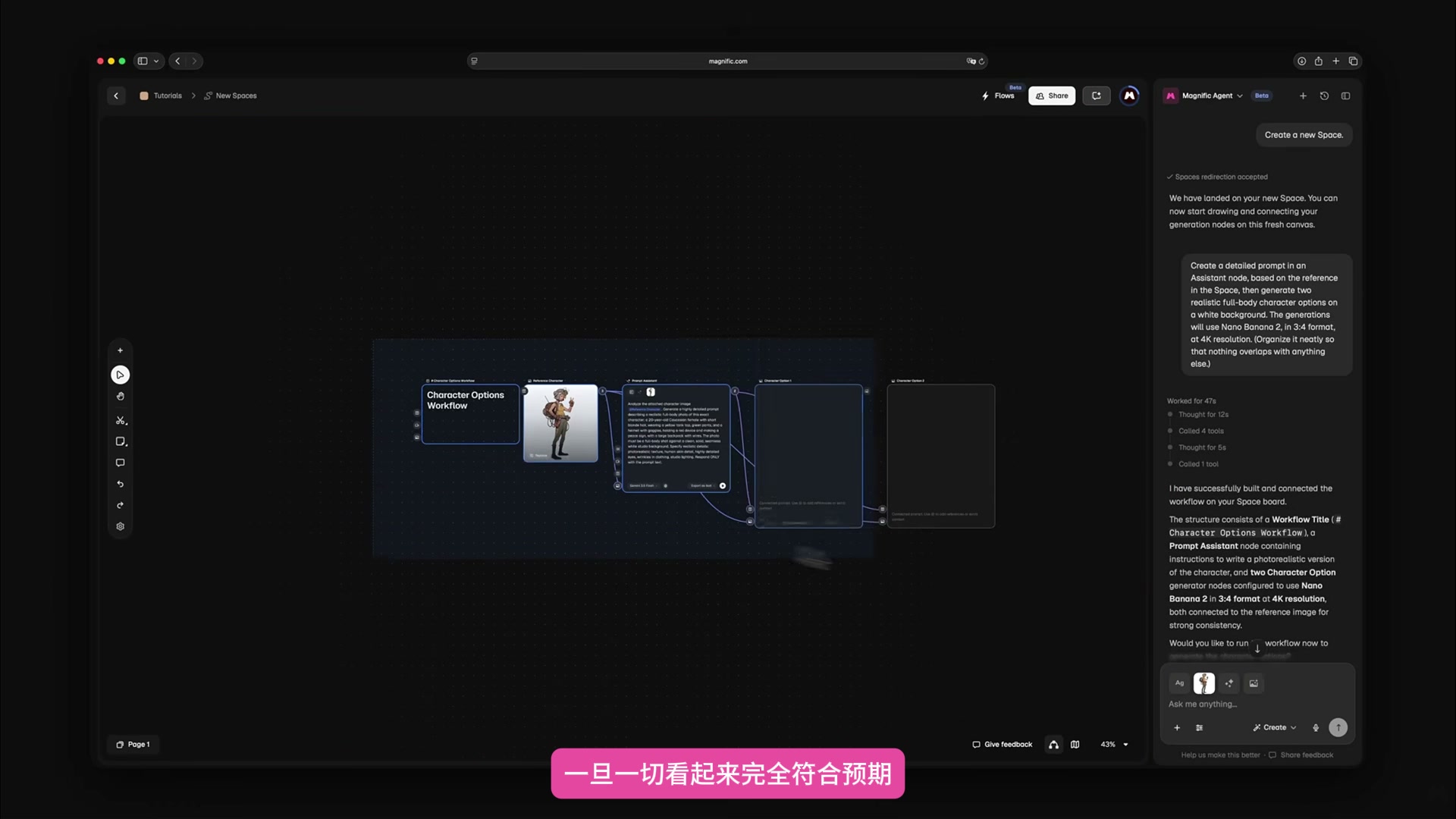This screenshot has width=1456, height=819.
Task: Go back with the top-left arrow button
Action: (116, 96)
